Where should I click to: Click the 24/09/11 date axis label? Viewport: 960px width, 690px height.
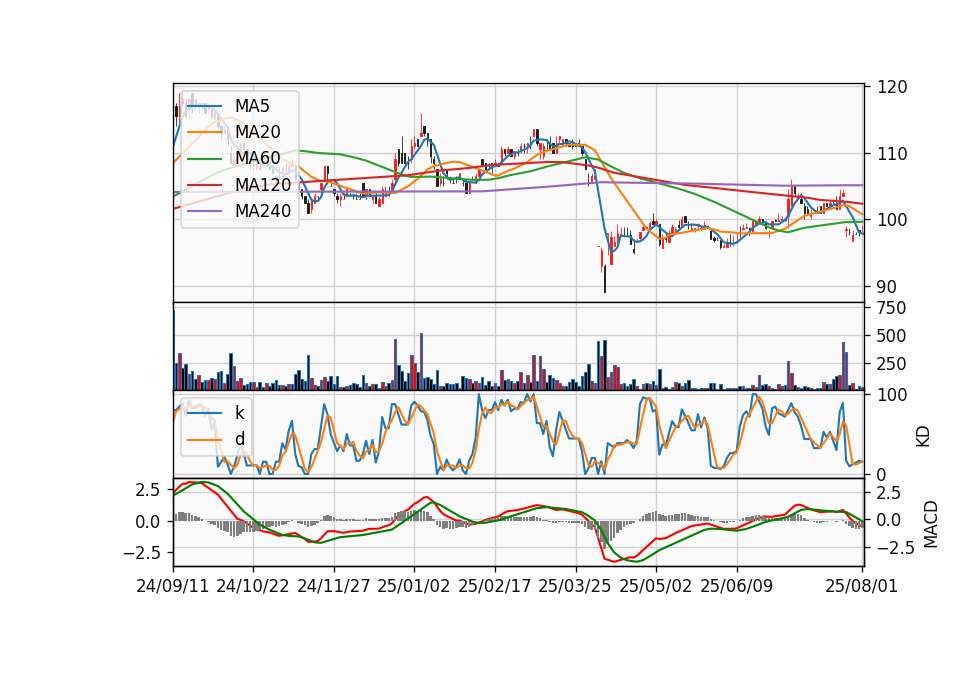pyautogui.click(x=173, y=586)
